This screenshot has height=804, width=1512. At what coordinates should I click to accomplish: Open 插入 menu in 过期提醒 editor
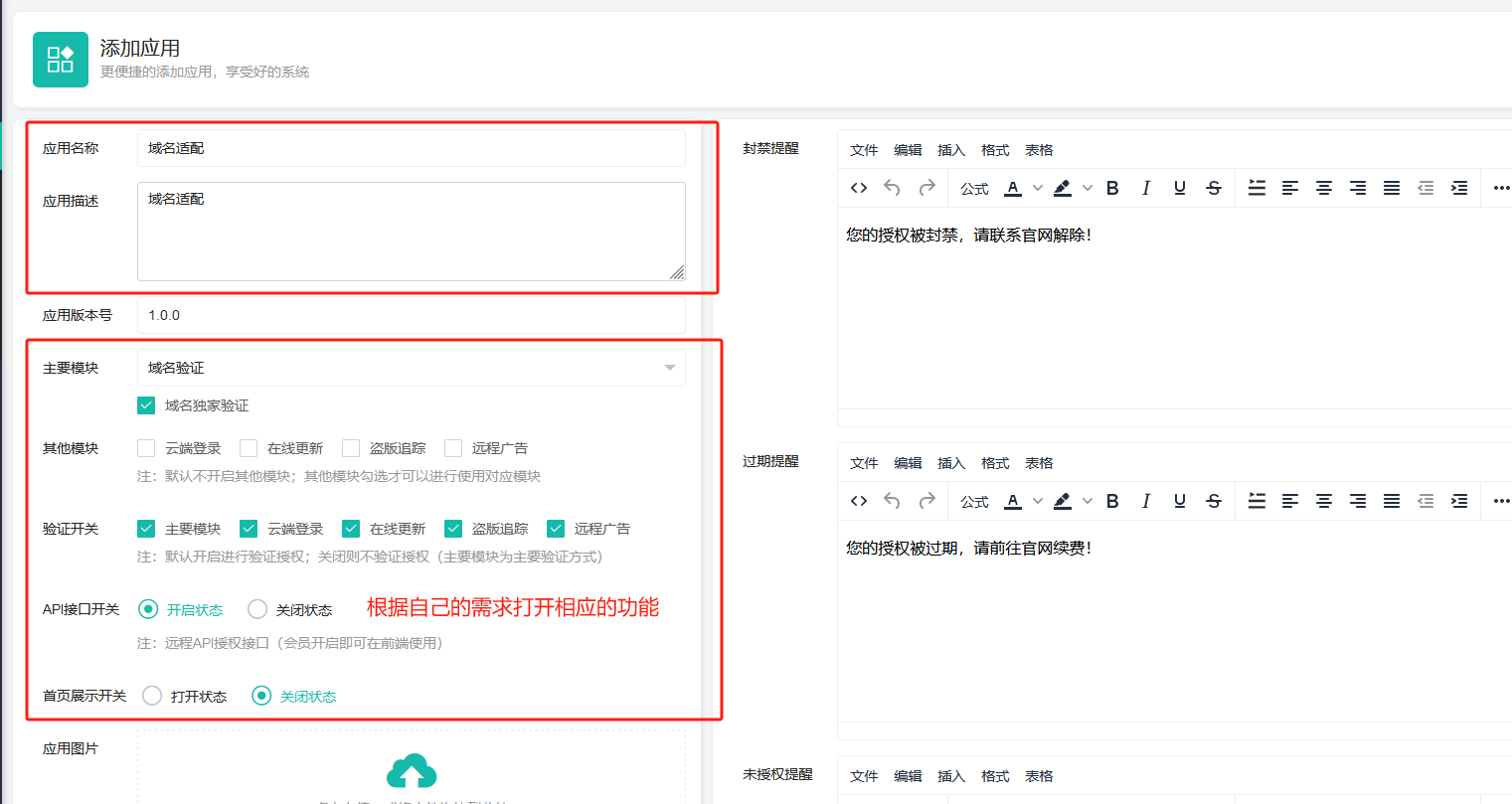coord(951,463)
